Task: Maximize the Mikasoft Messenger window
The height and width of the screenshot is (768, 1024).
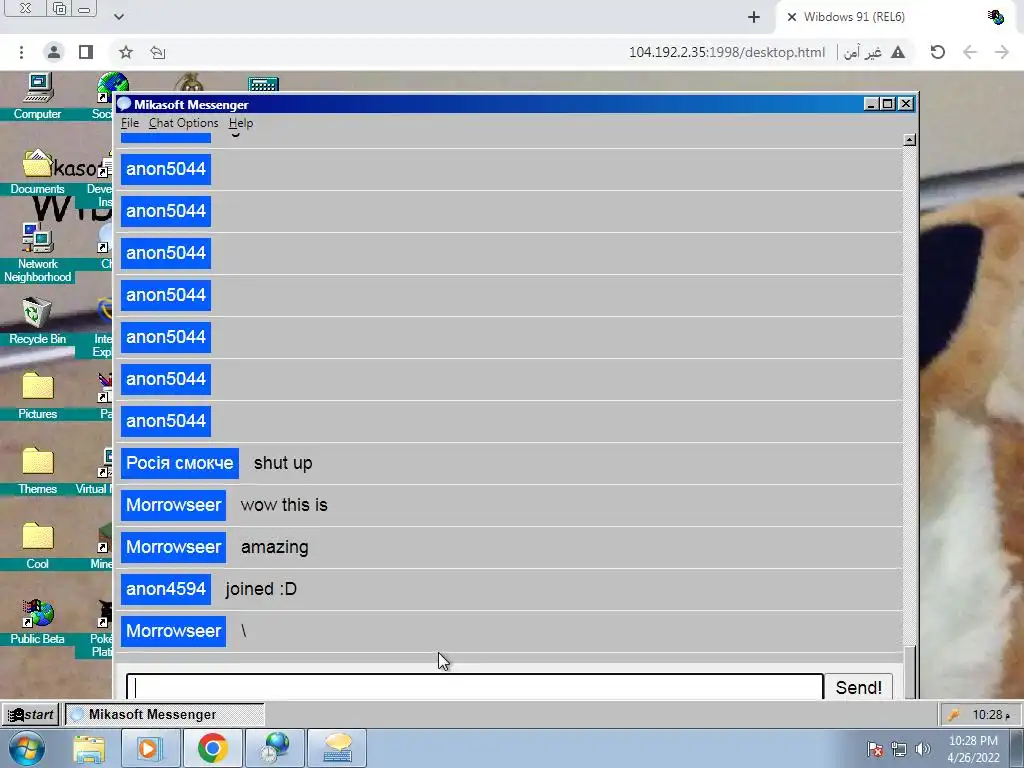Action: point(888,104)
